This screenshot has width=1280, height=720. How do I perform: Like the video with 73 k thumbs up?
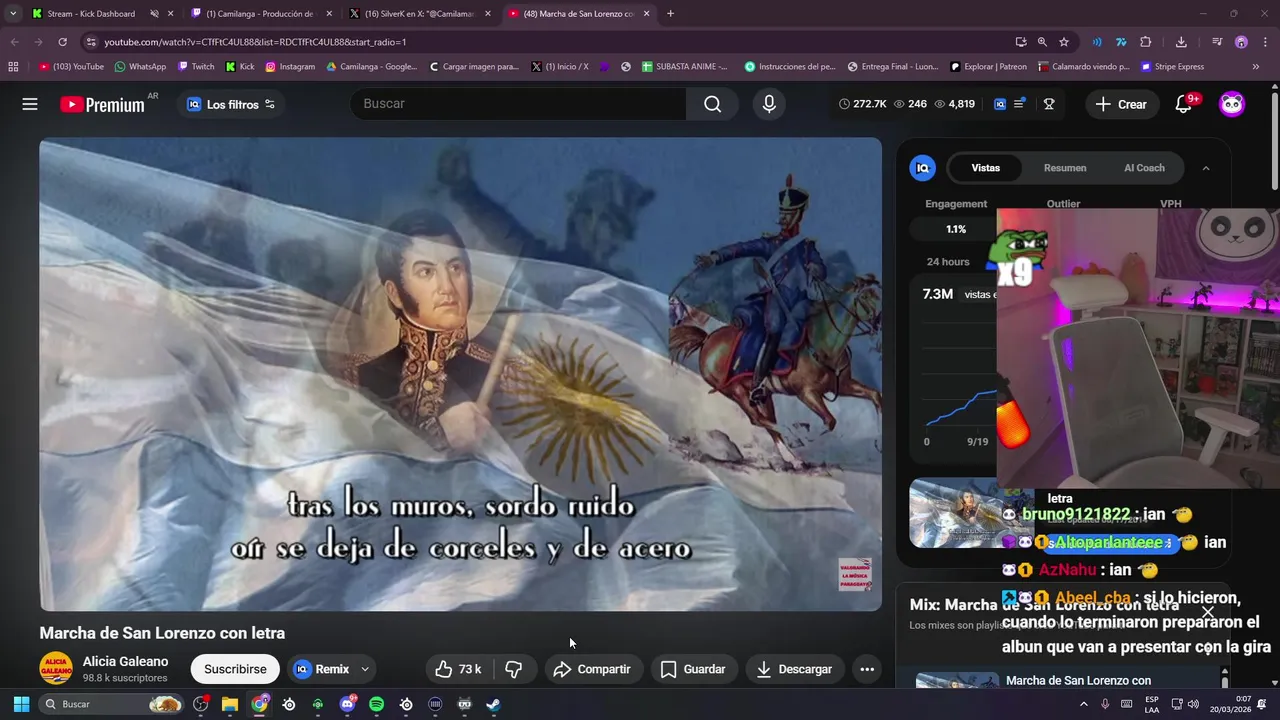[x=459, y=669]
